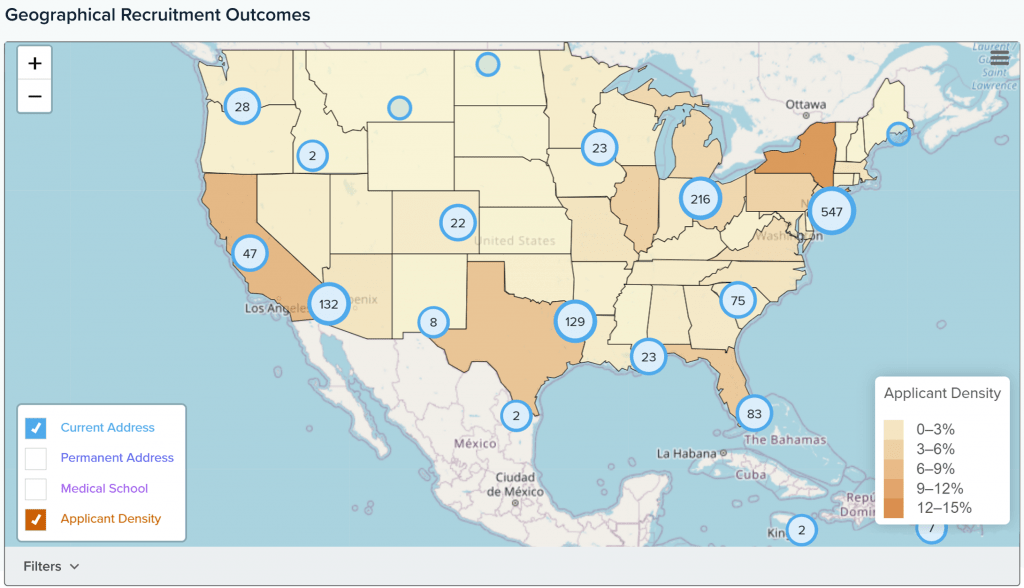Select the 47 cluster in California

click(250, 254)
